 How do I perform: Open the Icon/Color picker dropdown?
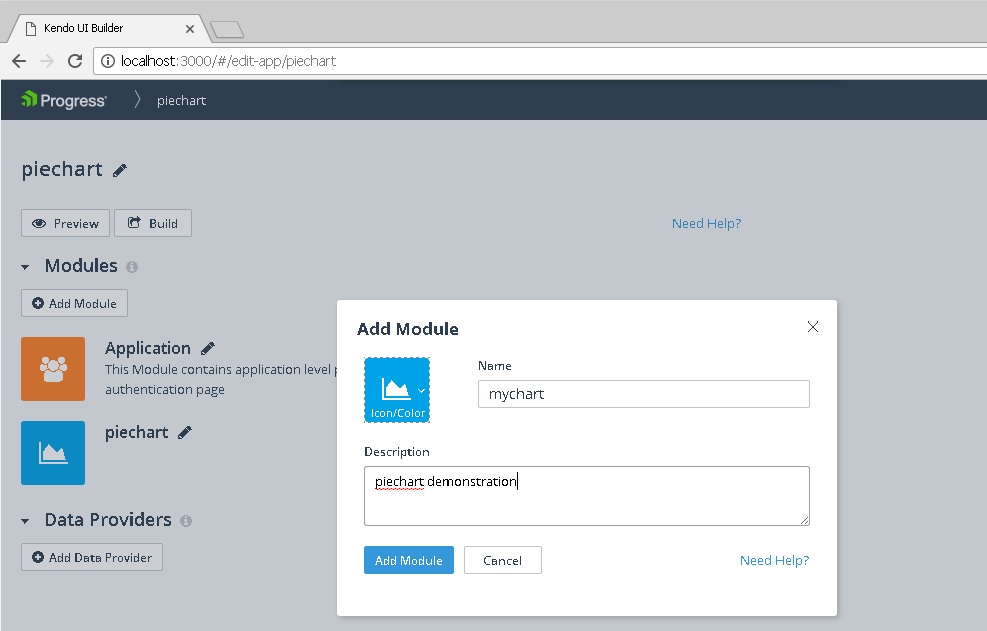tap(397, 390)
